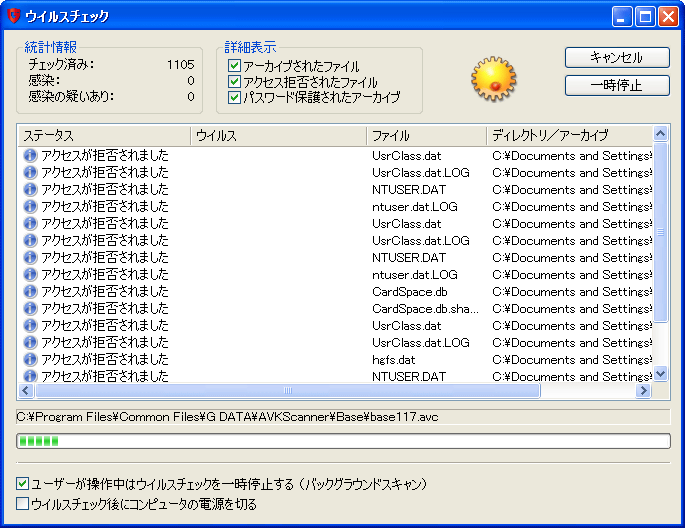Select the CardSpace.db.sha... file name
685x528 pixels.
tap(426, 308)
